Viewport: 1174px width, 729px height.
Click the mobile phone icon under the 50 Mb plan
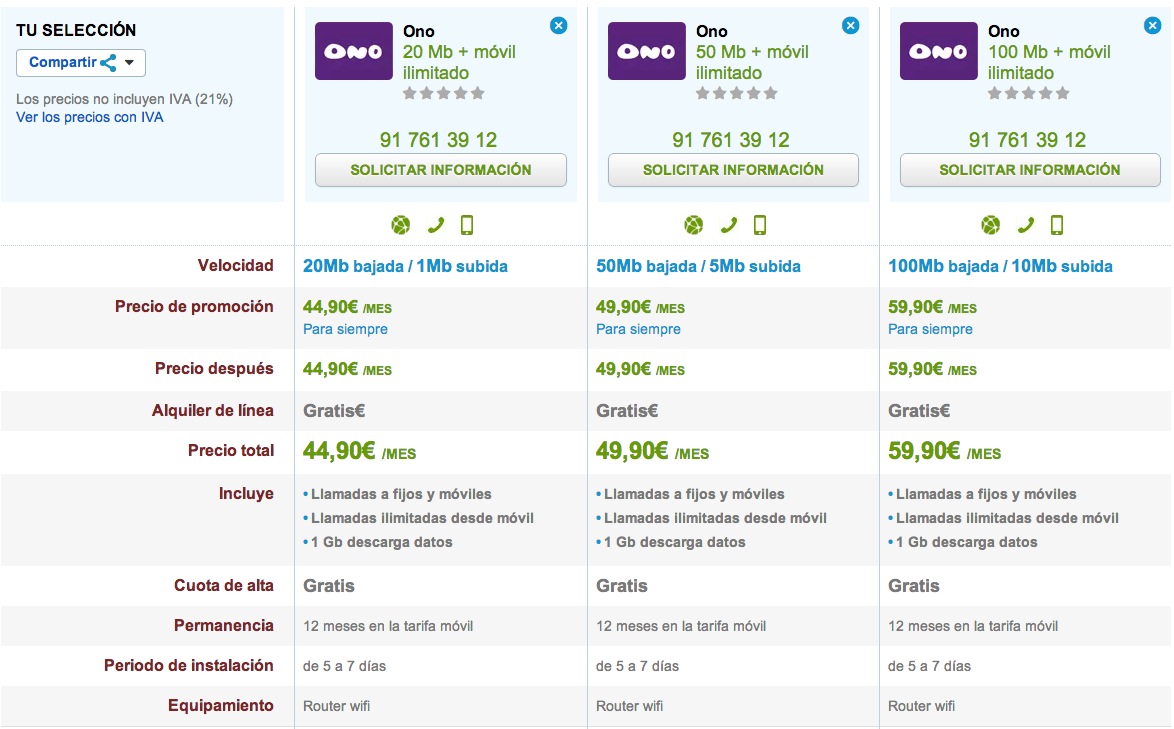coord(760,225)
